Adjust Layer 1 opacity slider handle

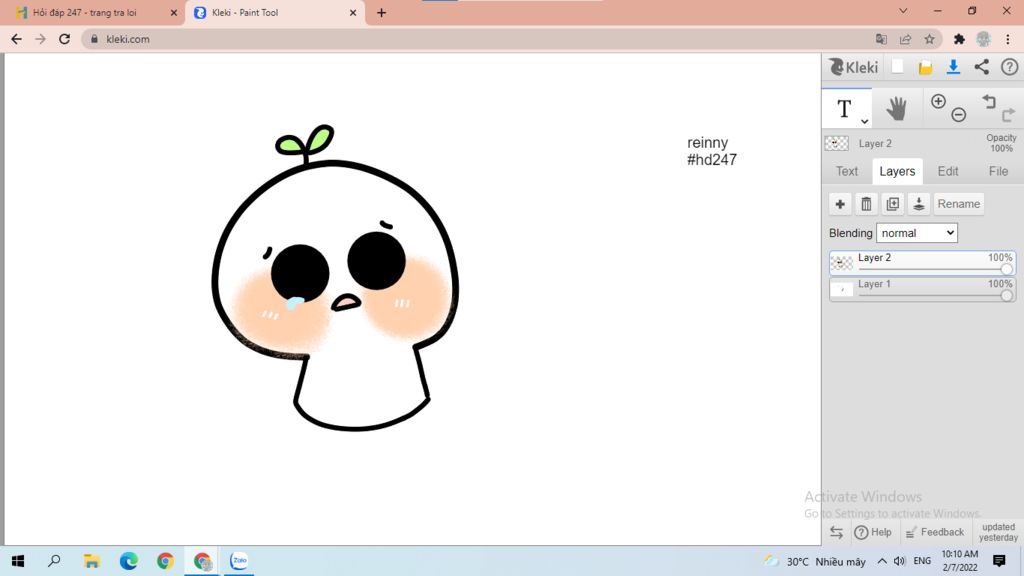[1006, 295]
